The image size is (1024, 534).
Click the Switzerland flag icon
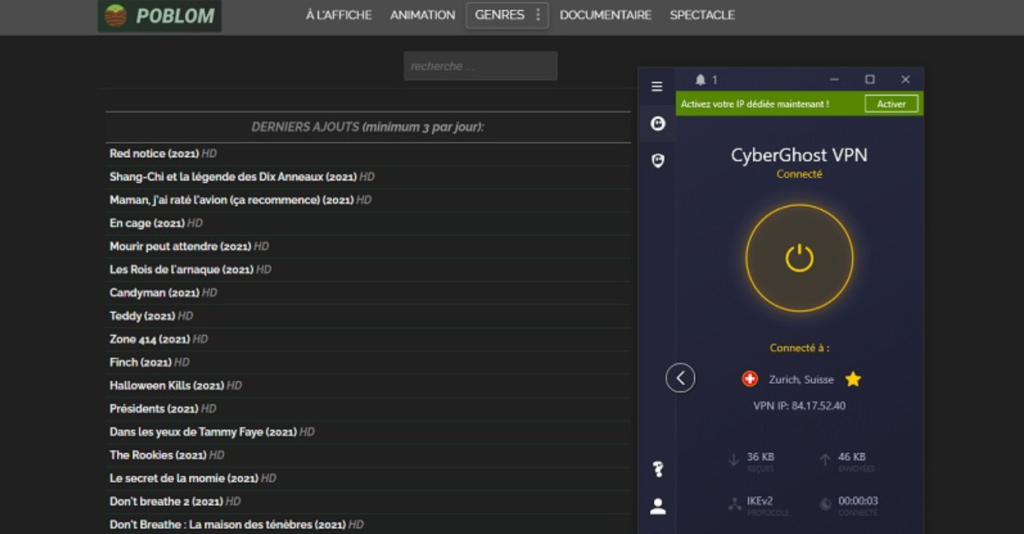tap(750, 379)
